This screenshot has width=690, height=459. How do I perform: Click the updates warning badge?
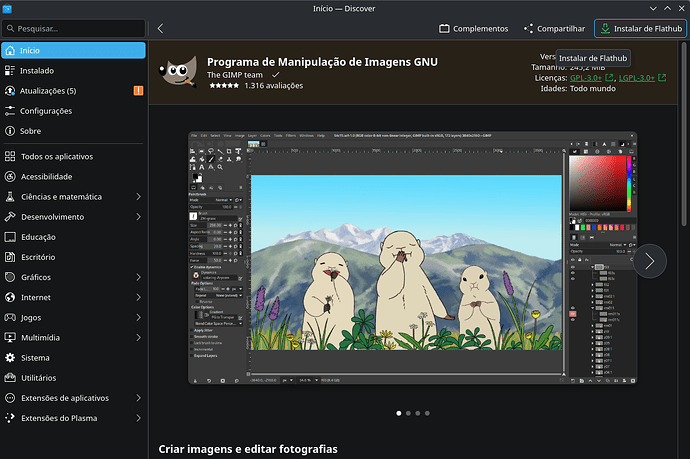[138, 91]
